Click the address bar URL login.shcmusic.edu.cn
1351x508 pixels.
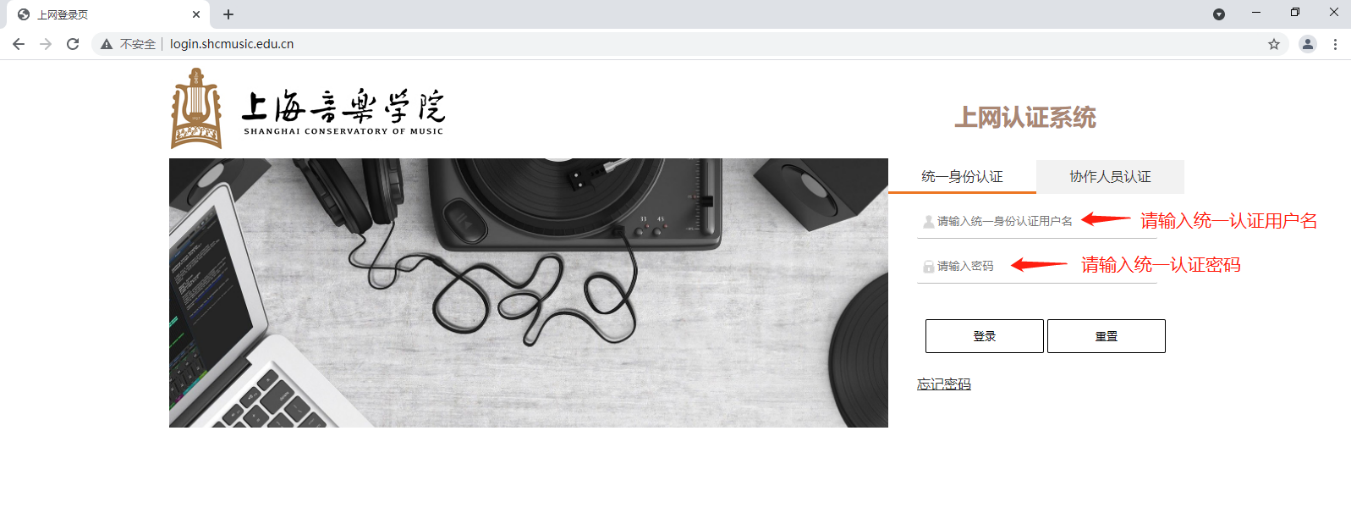[x=232, y=44]
